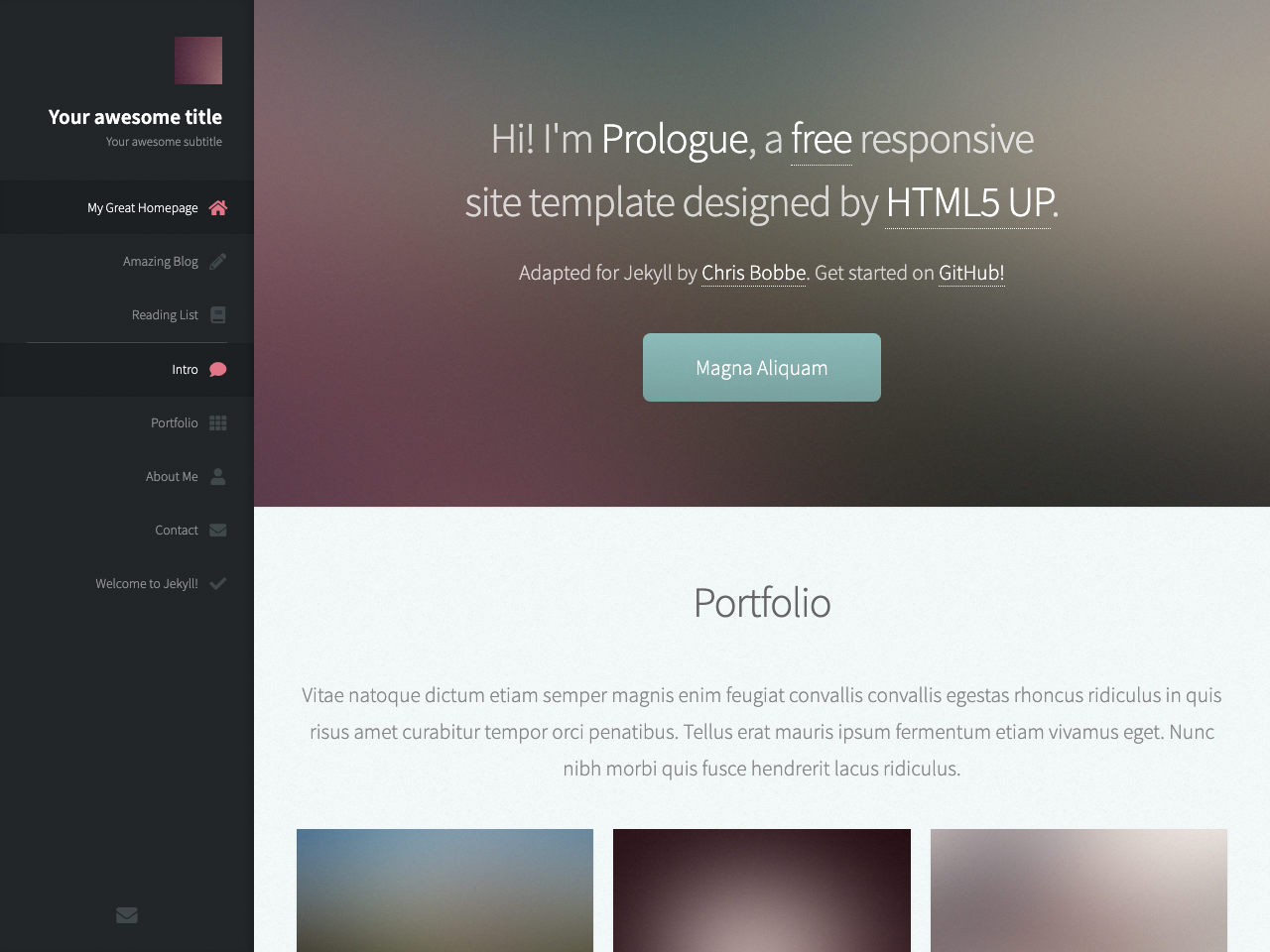Select the Portfolio navigation item

click(127, 422)
